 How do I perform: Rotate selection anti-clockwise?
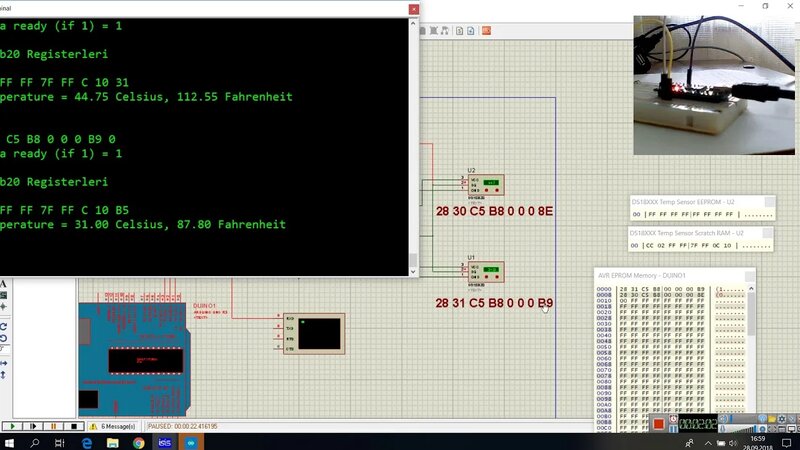coord(3,338)
